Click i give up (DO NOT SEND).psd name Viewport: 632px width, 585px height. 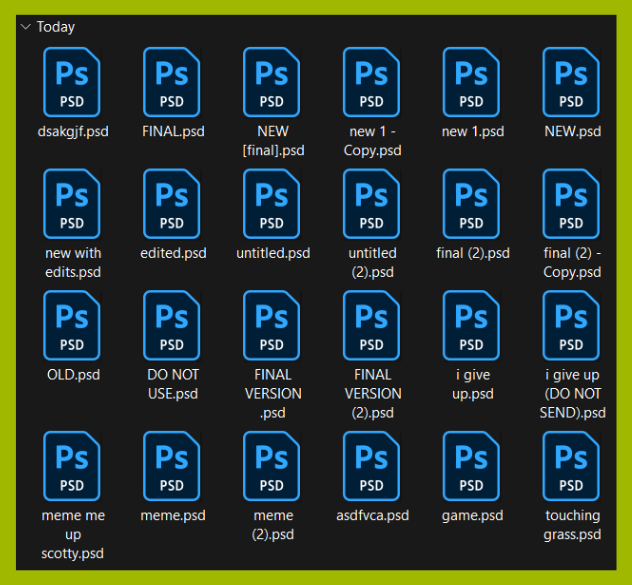(x=572, y=394)
